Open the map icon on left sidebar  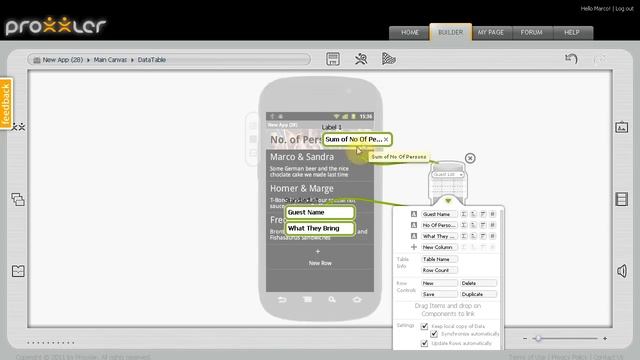point(18,271)
